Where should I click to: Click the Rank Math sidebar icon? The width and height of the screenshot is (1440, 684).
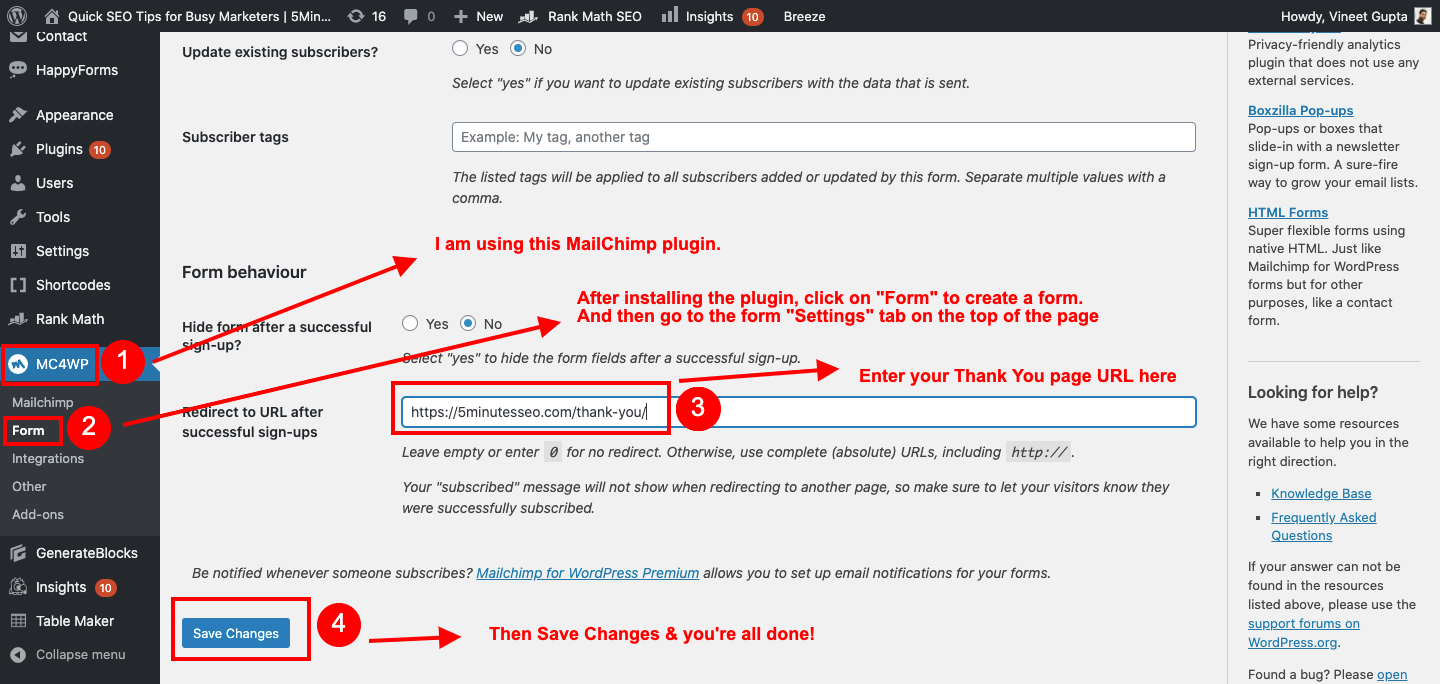(17, 319)
